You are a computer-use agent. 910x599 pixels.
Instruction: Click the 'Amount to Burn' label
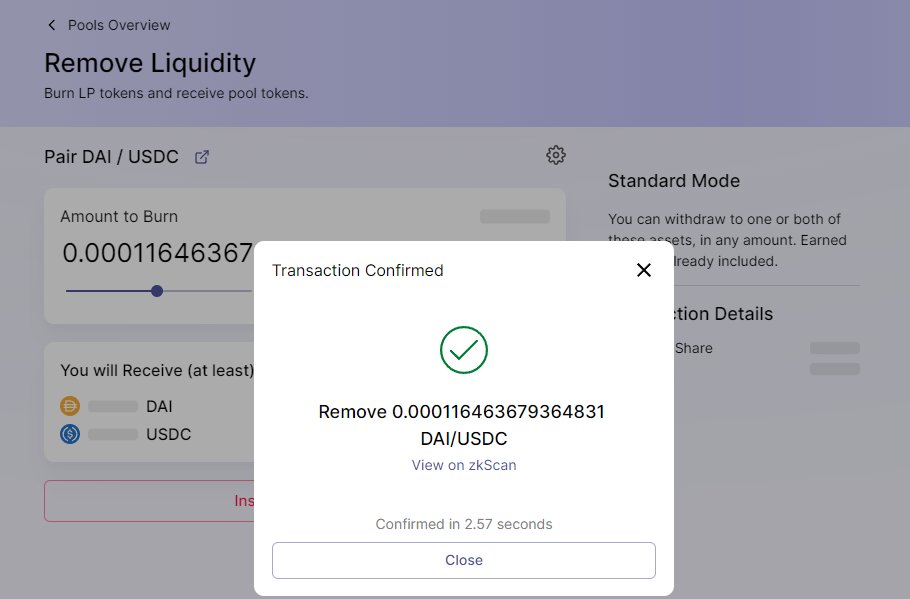click(x=119, y=216)
